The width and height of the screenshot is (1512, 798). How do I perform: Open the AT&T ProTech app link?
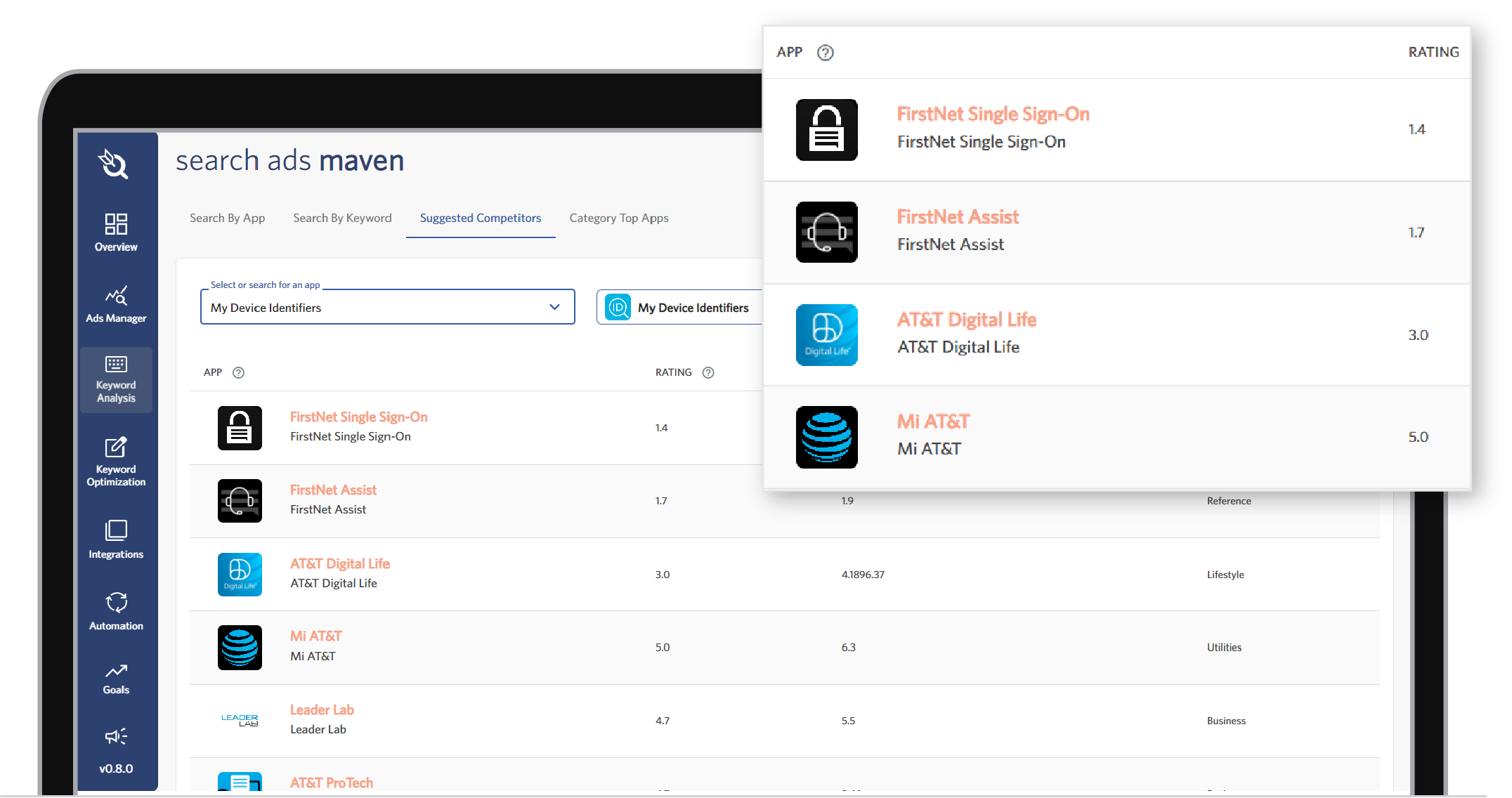point(331,783)
